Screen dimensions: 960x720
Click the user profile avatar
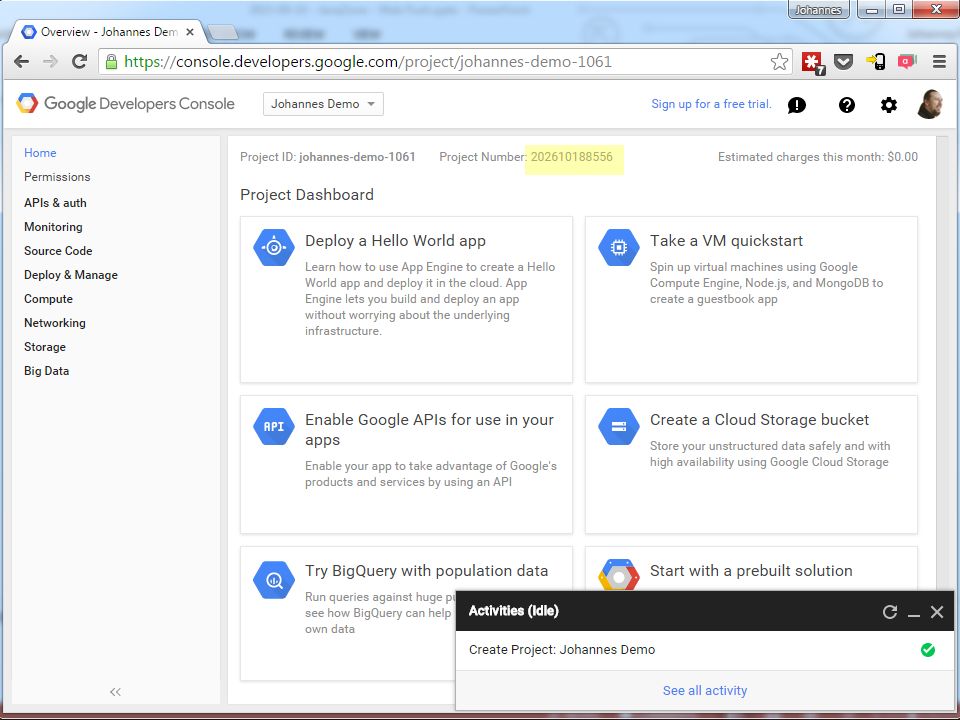click(930, 103)
